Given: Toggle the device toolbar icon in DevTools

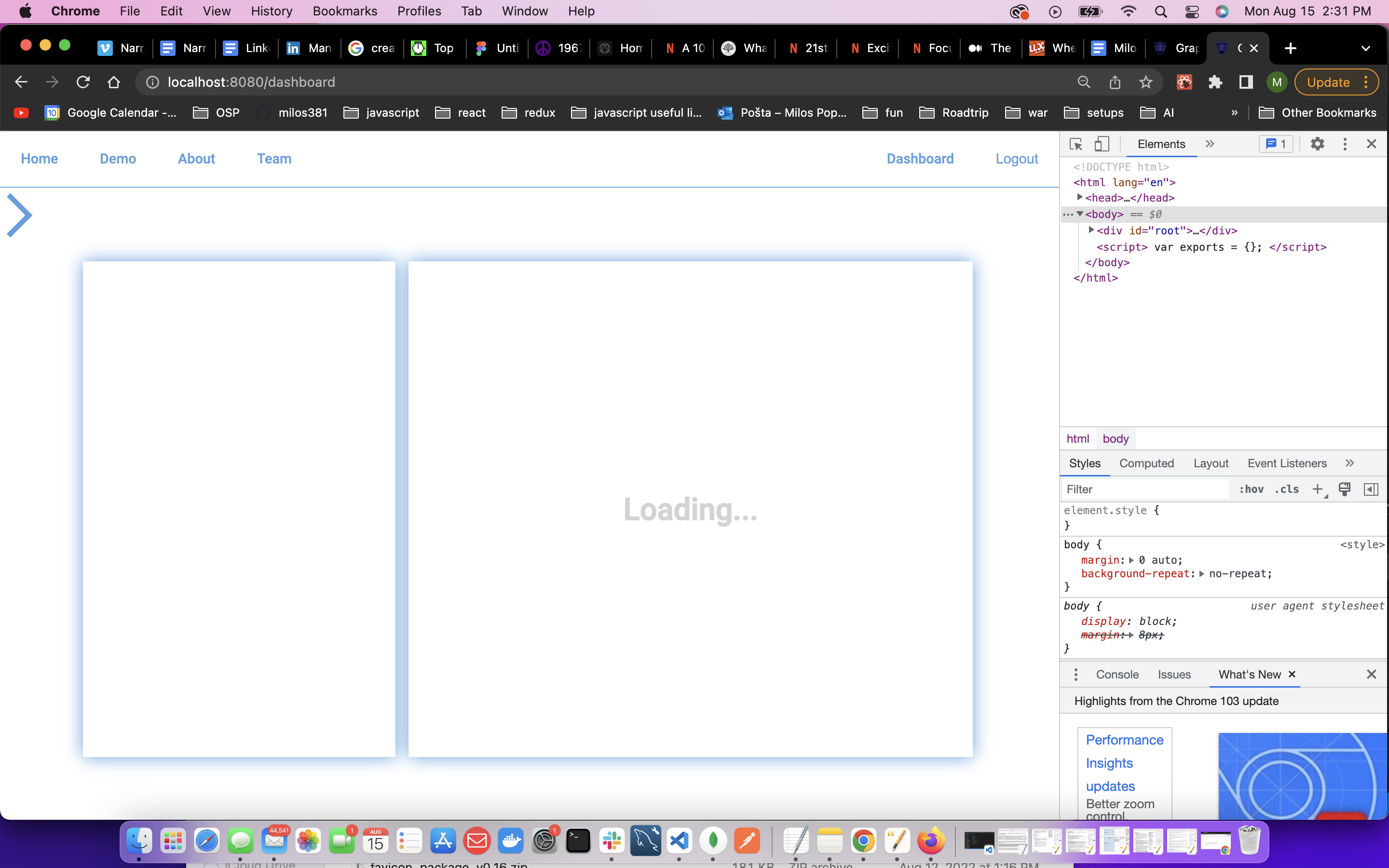Looking at the screenshot, I should [x=1102, y=144].
